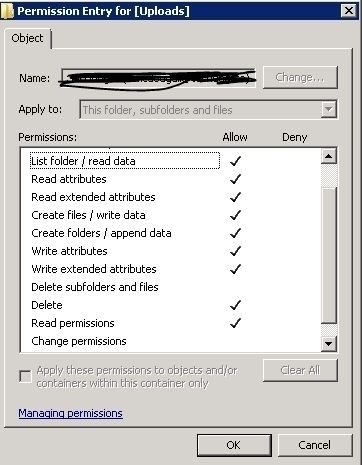Image resolution: width=362 pixels, height=465 pixels.
Task: Toggle Allow checkmark for Delete permission
Action: pyautogui.click(x=235, y=305)
